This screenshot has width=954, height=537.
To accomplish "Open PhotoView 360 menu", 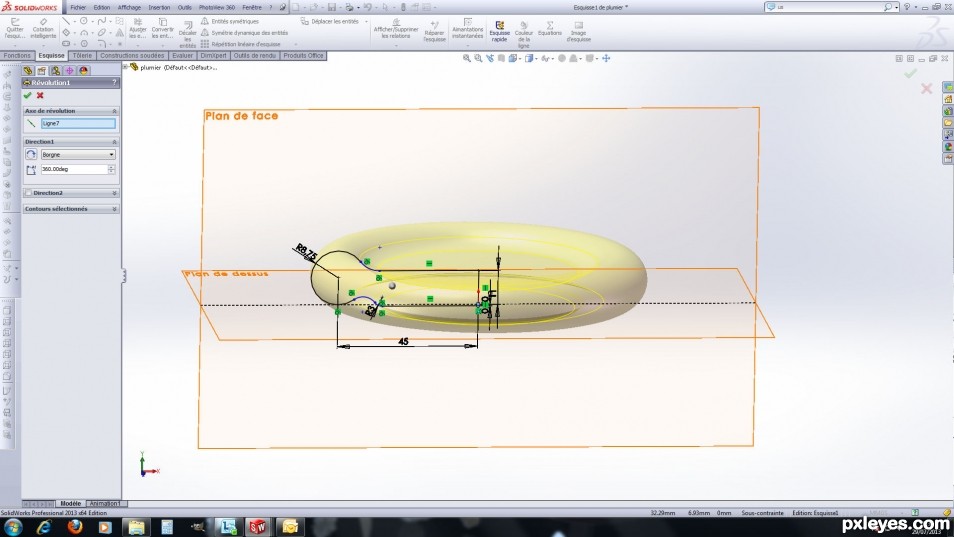I will pos(217,7).
